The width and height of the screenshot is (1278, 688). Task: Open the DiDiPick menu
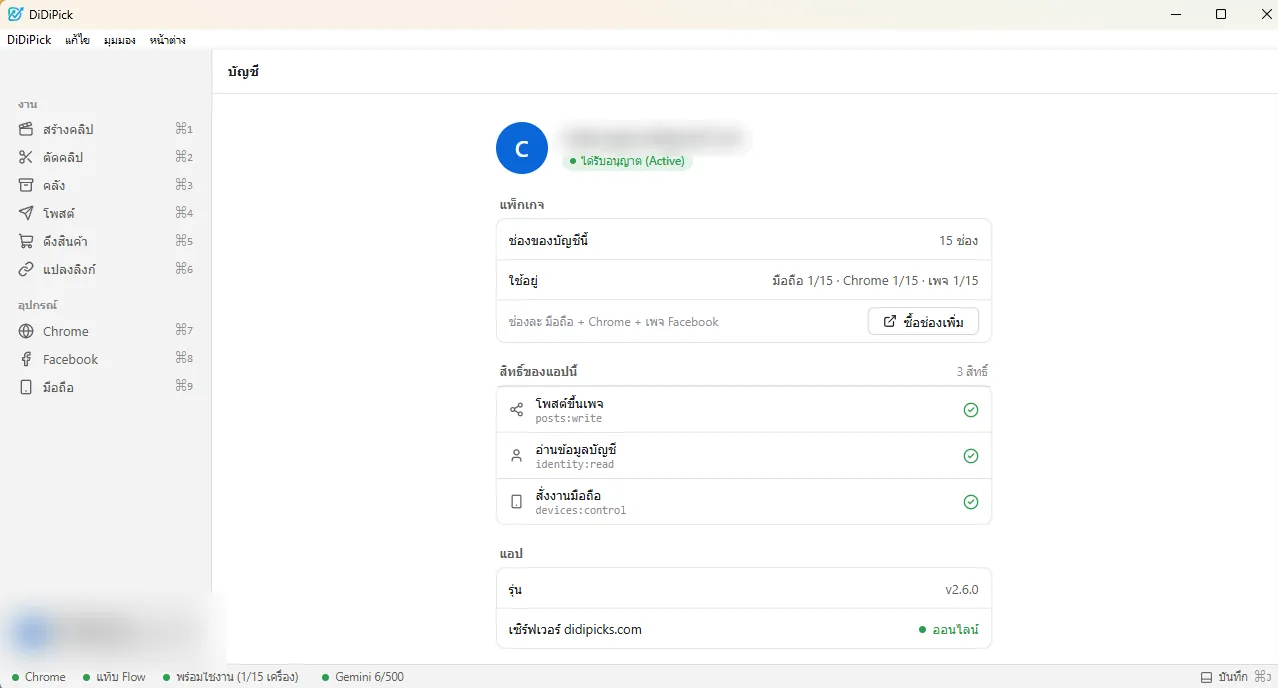click(x=29, y=40)
